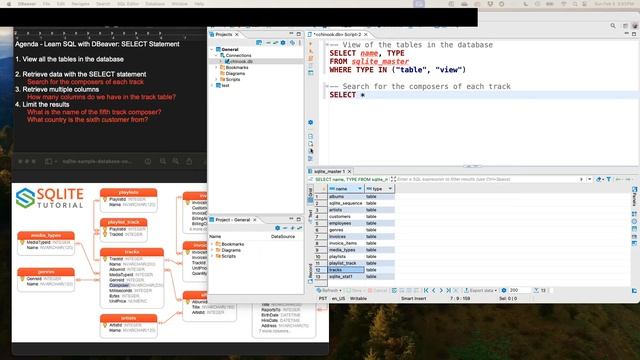Click the link icon in Project - General toolbar

(x=300, y=228)
